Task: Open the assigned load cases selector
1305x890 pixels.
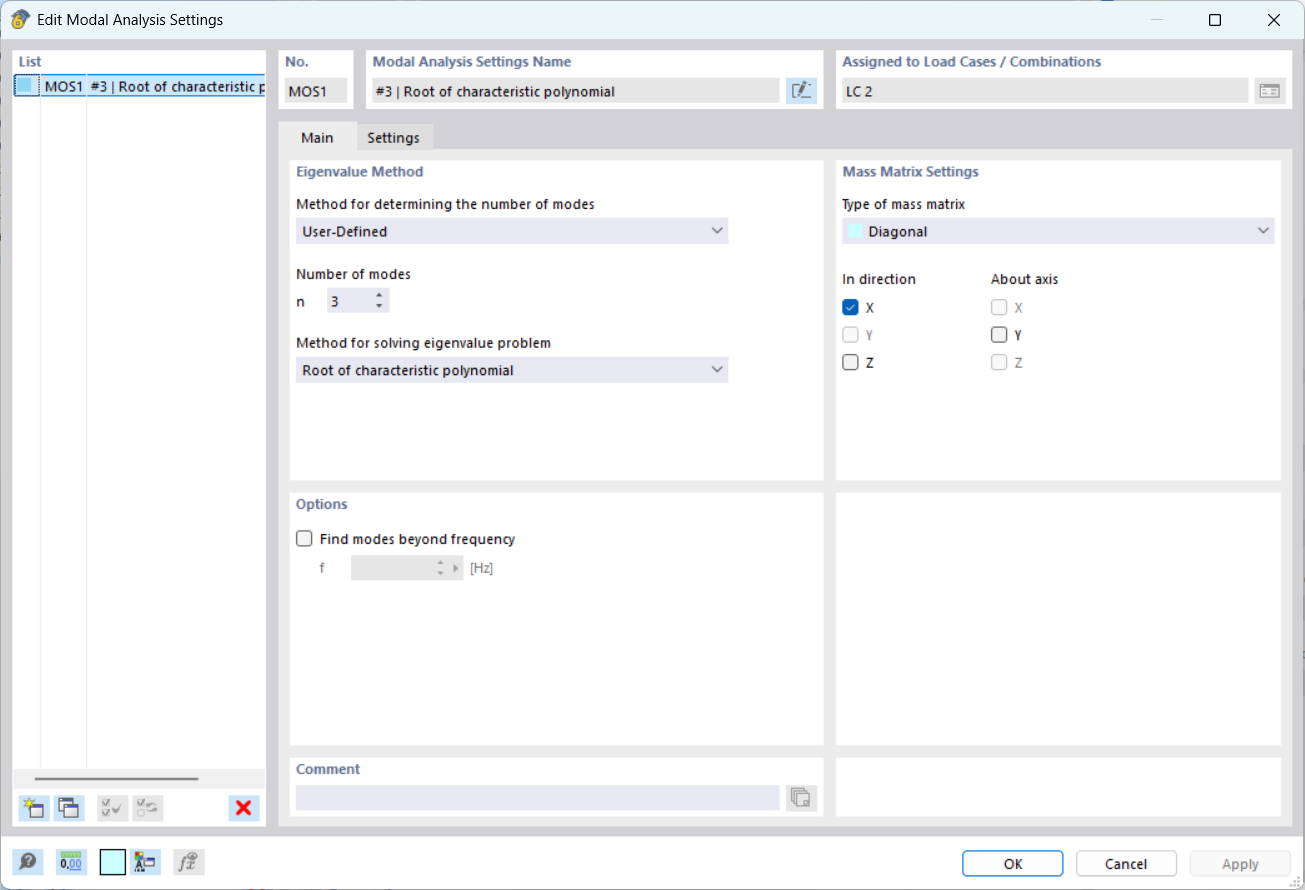Action: click(x=1269, y=90)
